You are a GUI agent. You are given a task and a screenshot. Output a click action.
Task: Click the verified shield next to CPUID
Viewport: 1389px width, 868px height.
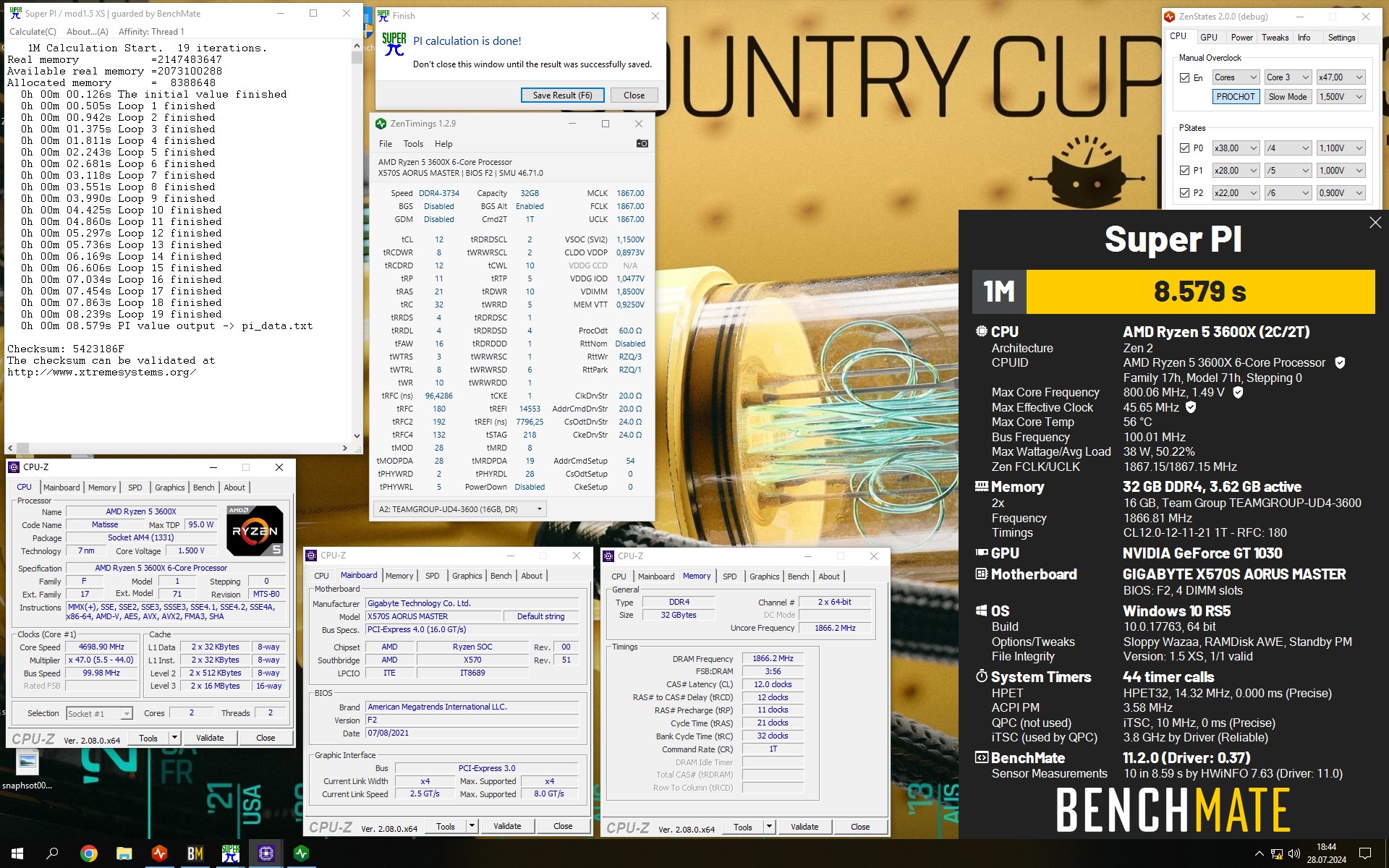pos(1340,362)
